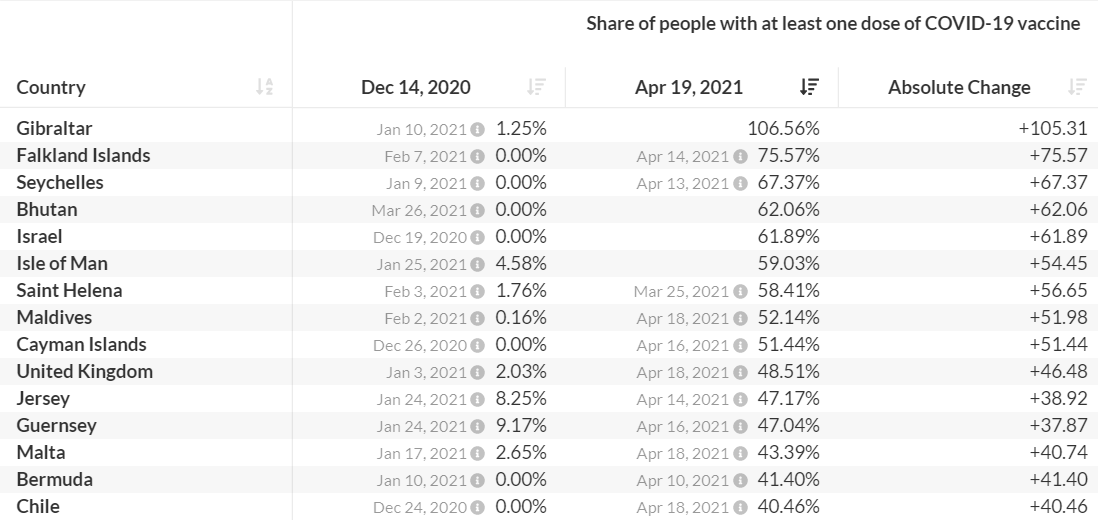Click info icon next to Israel Dec 19, 2020

coord(478,237)
